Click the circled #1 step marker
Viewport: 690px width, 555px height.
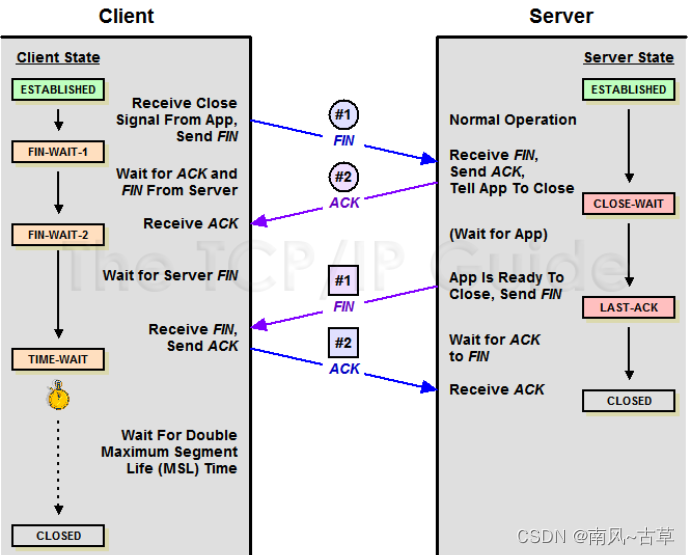coord(344,115)
